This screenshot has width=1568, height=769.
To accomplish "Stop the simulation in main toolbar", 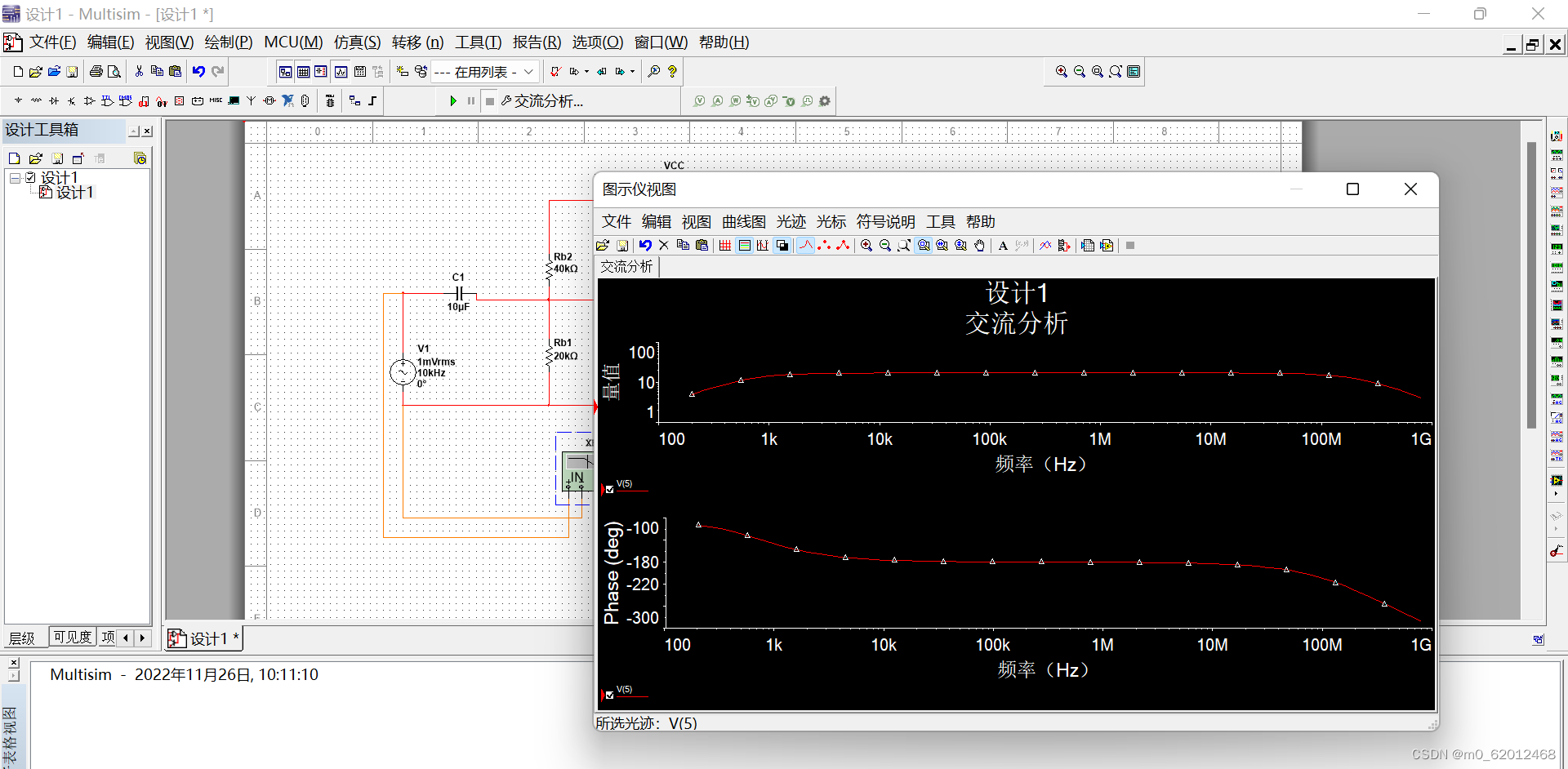I will click(490, 101).
